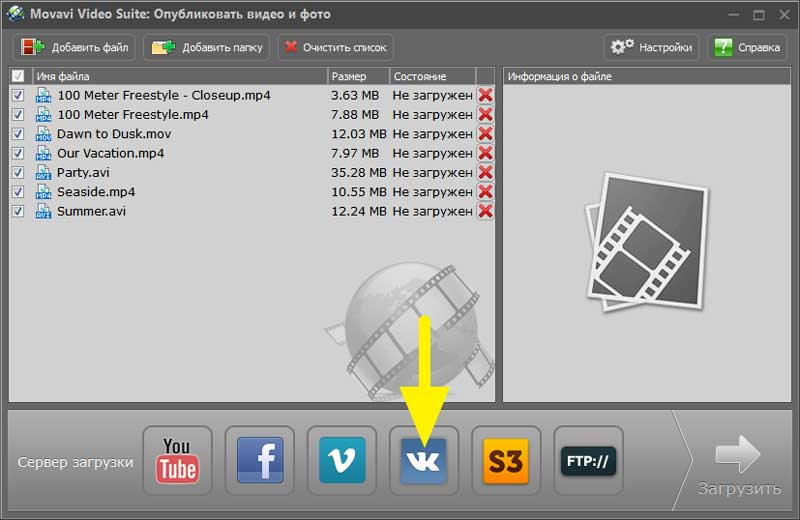Viewport: 800px width, 520px height.
Task: Choose Facebook upload server
Action: [x=260, y=460]
